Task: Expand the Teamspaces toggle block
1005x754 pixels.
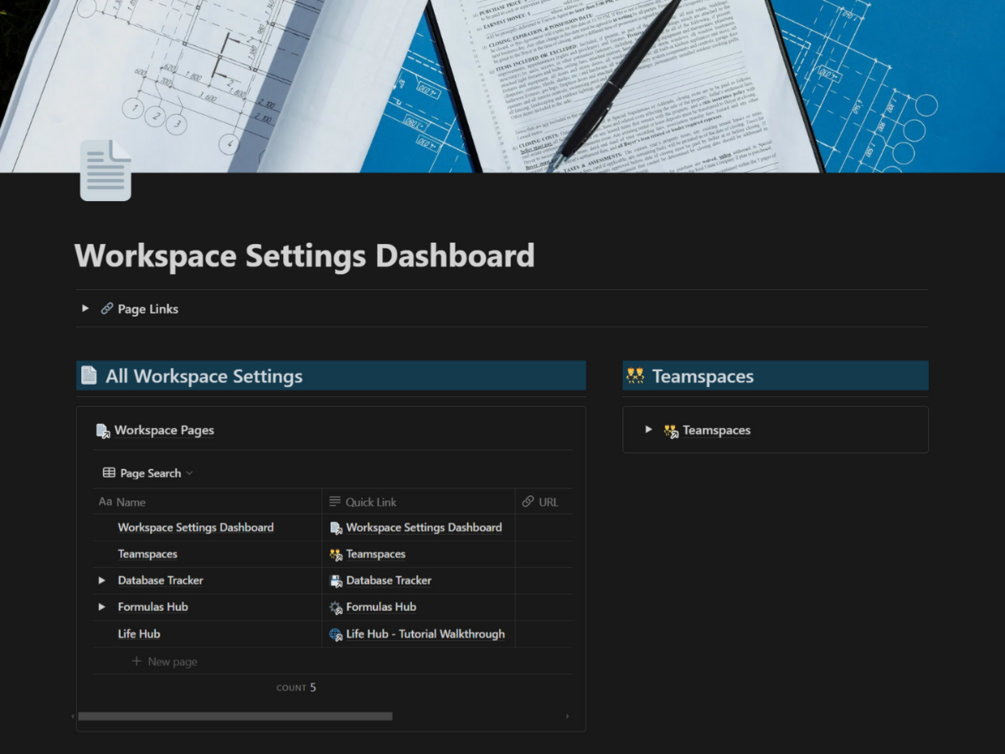Action: [x=649, y=430]
